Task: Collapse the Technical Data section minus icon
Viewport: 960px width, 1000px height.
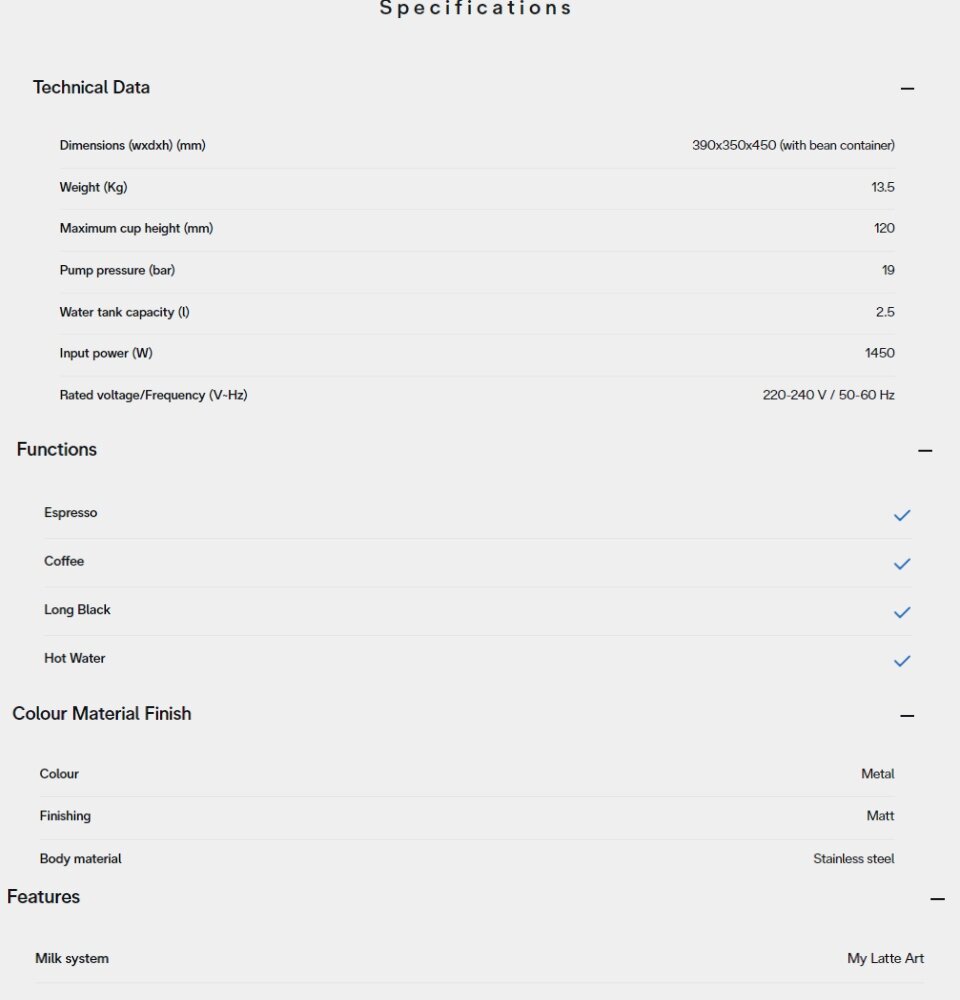Action: 907,89
